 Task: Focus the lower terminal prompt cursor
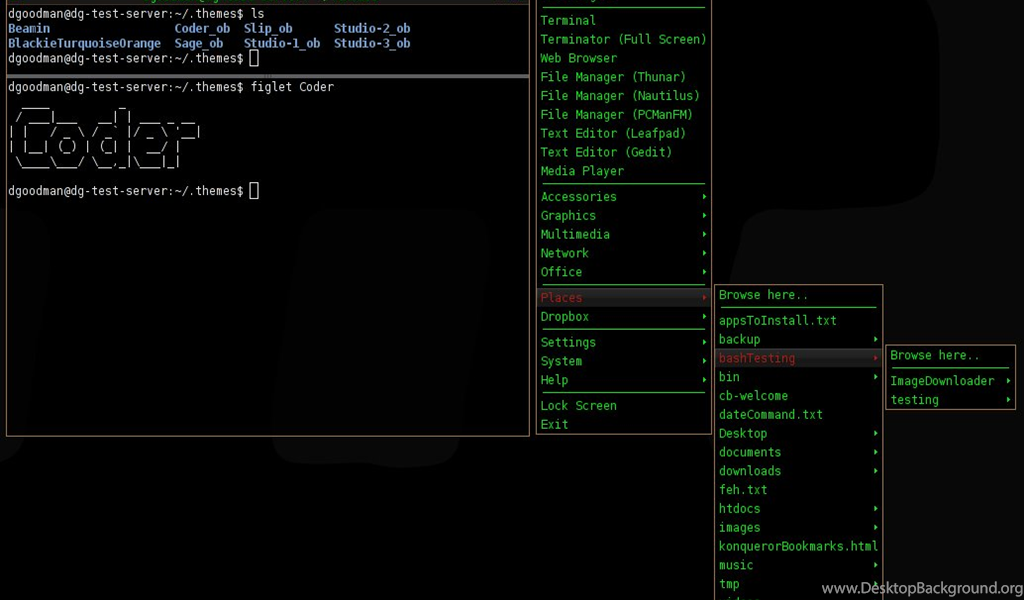point(254,191)
